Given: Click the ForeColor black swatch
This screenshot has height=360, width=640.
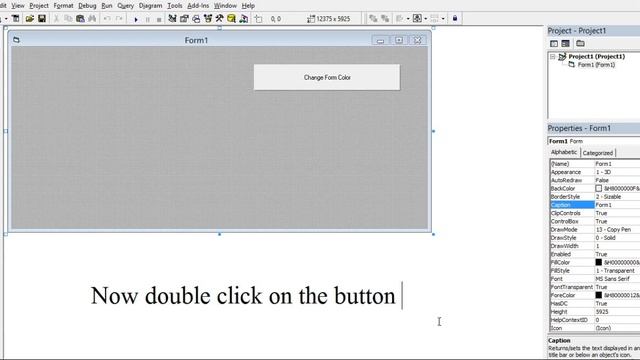Looking at the screenshot, I should coord(598,295).
